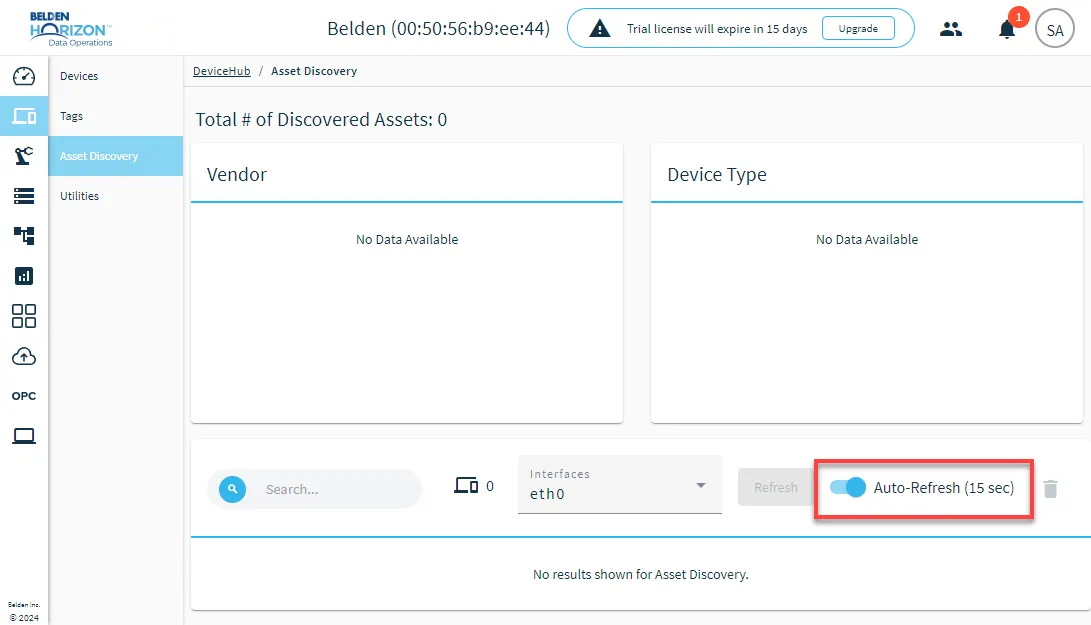1091x625 pixels.
Task: Click the stacked list icon in sidebar
Action: pyautogui.click(x=24, y=196)
